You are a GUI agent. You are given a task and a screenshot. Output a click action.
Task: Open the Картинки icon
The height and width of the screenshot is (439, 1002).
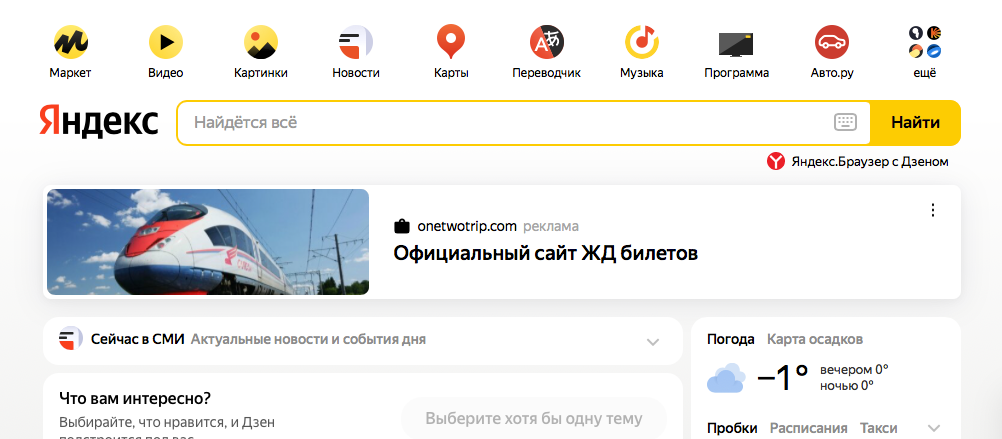click(x=261, y=42)
